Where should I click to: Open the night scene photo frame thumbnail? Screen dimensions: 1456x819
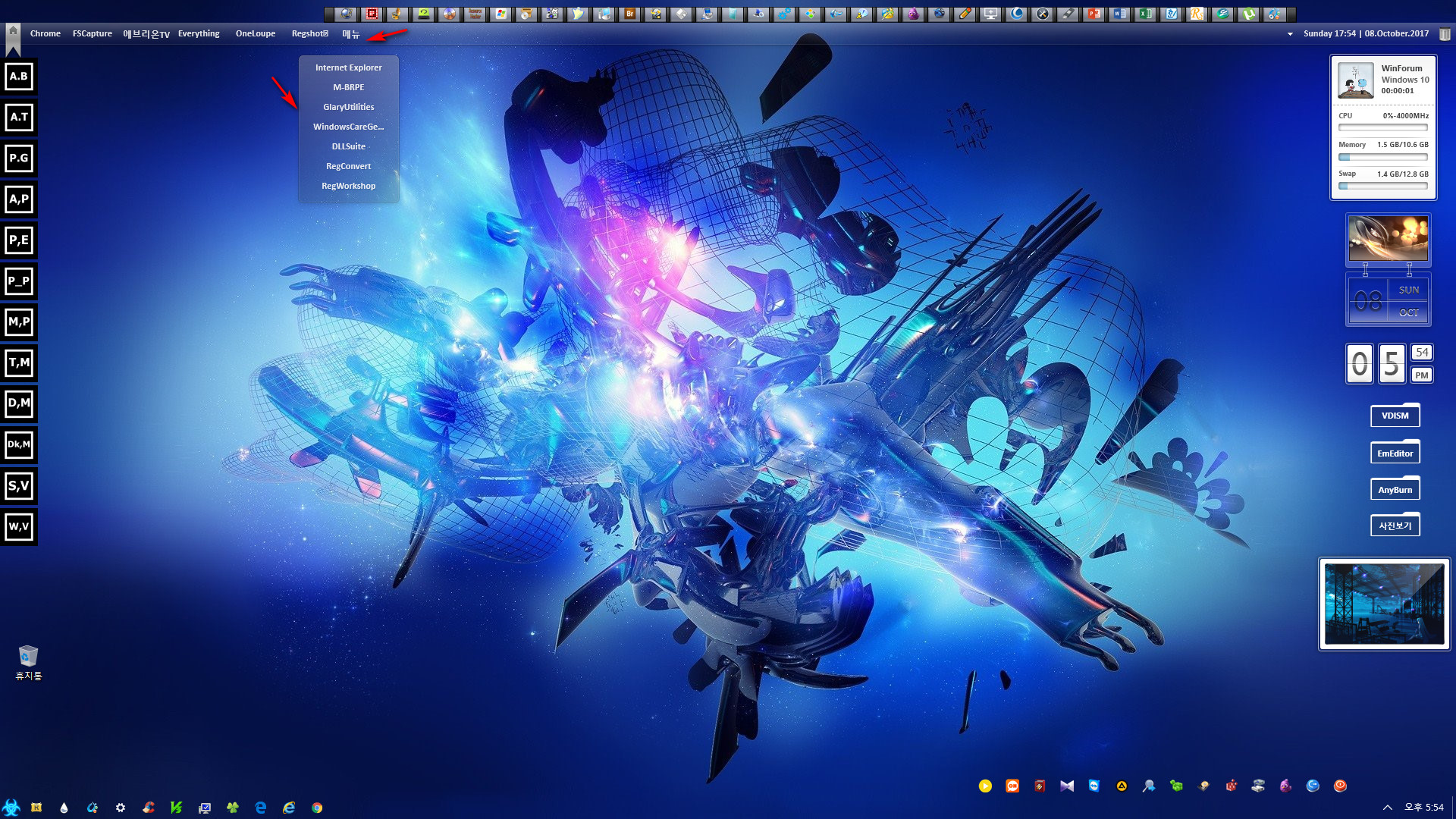(x=1384, y=604)
